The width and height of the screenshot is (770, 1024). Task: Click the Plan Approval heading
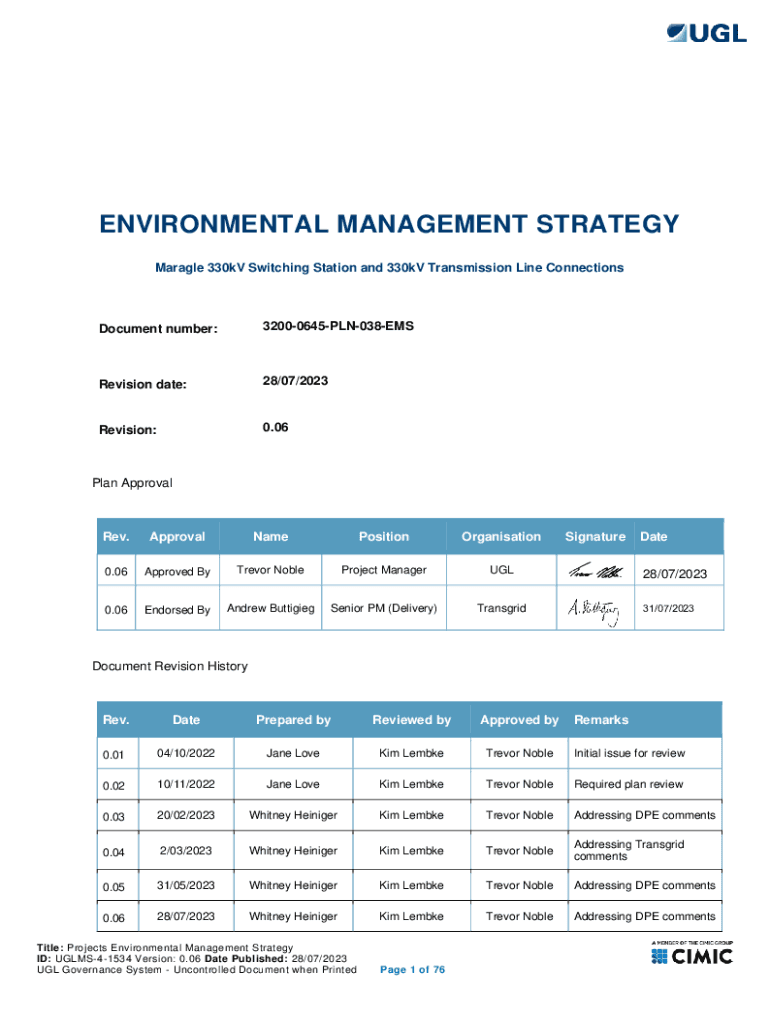coord(132,483)
